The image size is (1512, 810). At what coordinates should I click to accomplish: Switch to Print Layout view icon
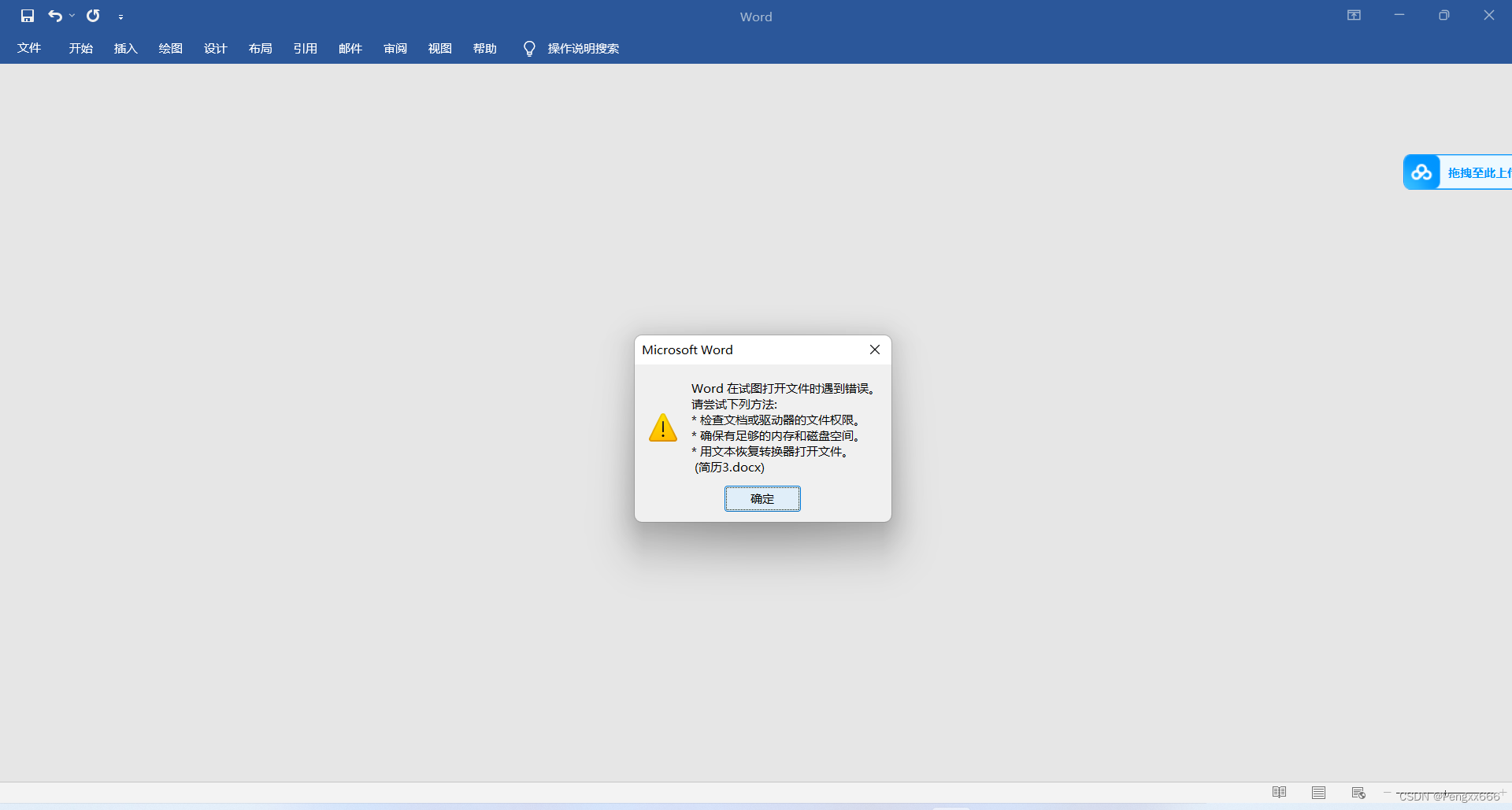tap(1319, 793)
